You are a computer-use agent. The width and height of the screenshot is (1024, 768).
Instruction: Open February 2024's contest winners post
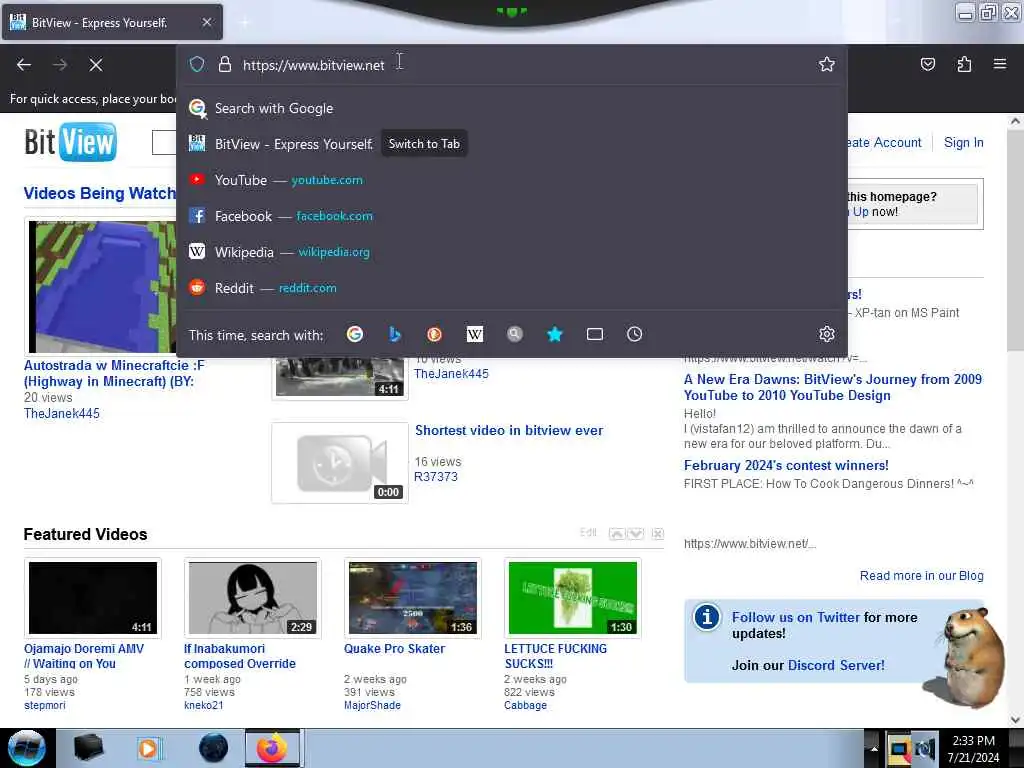(x=786, y=466)
